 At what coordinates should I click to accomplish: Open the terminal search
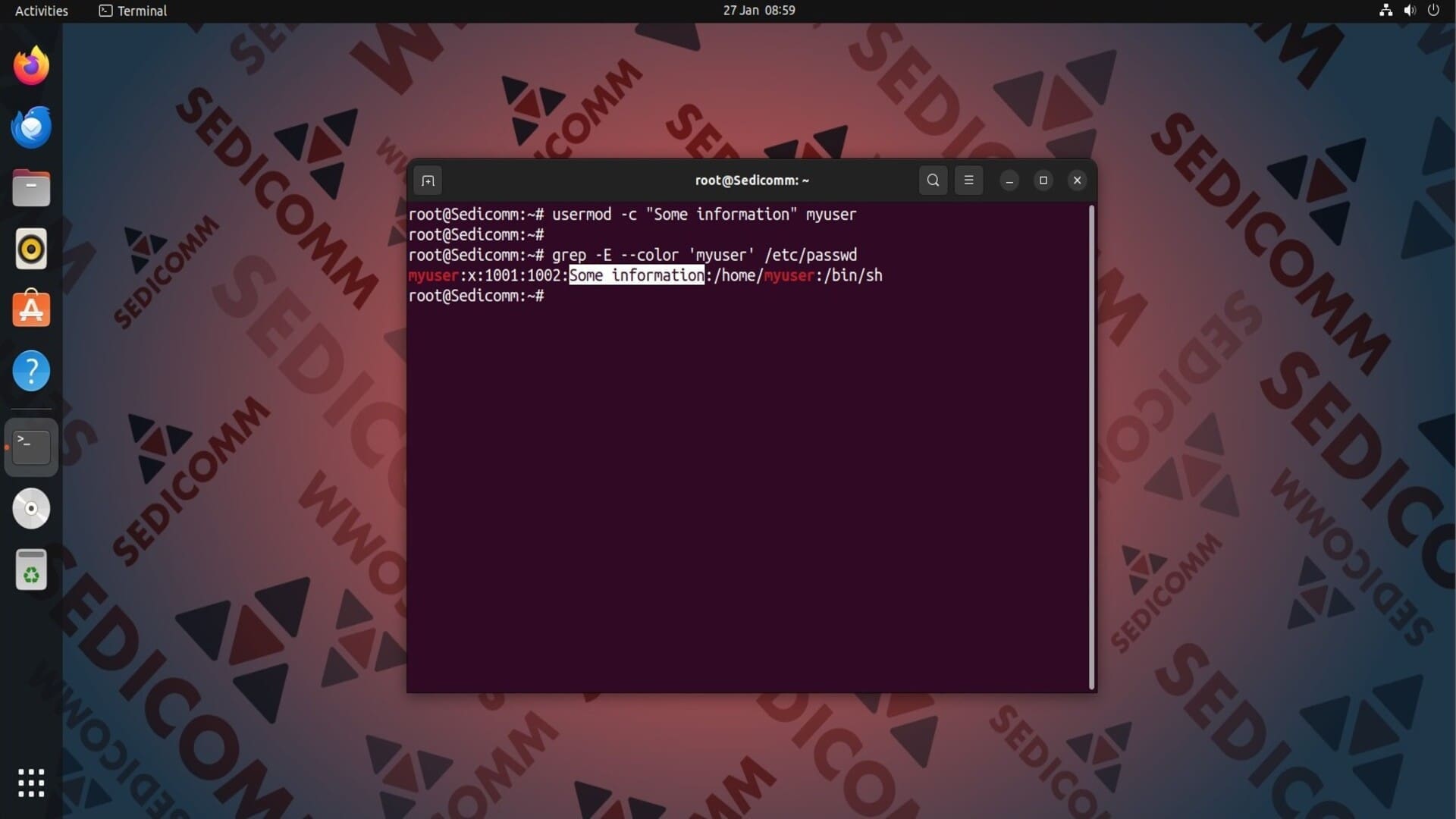point(933,180)
